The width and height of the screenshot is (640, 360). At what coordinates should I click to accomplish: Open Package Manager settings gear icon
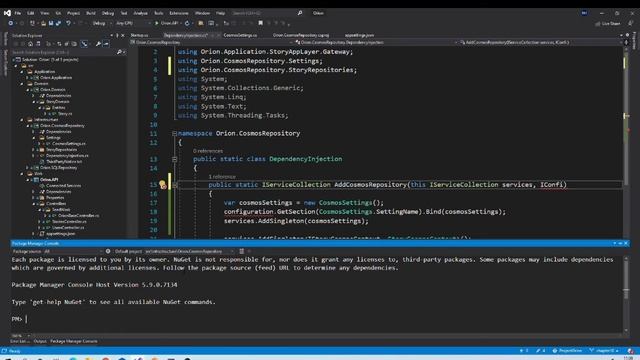[x=108, y=251]
